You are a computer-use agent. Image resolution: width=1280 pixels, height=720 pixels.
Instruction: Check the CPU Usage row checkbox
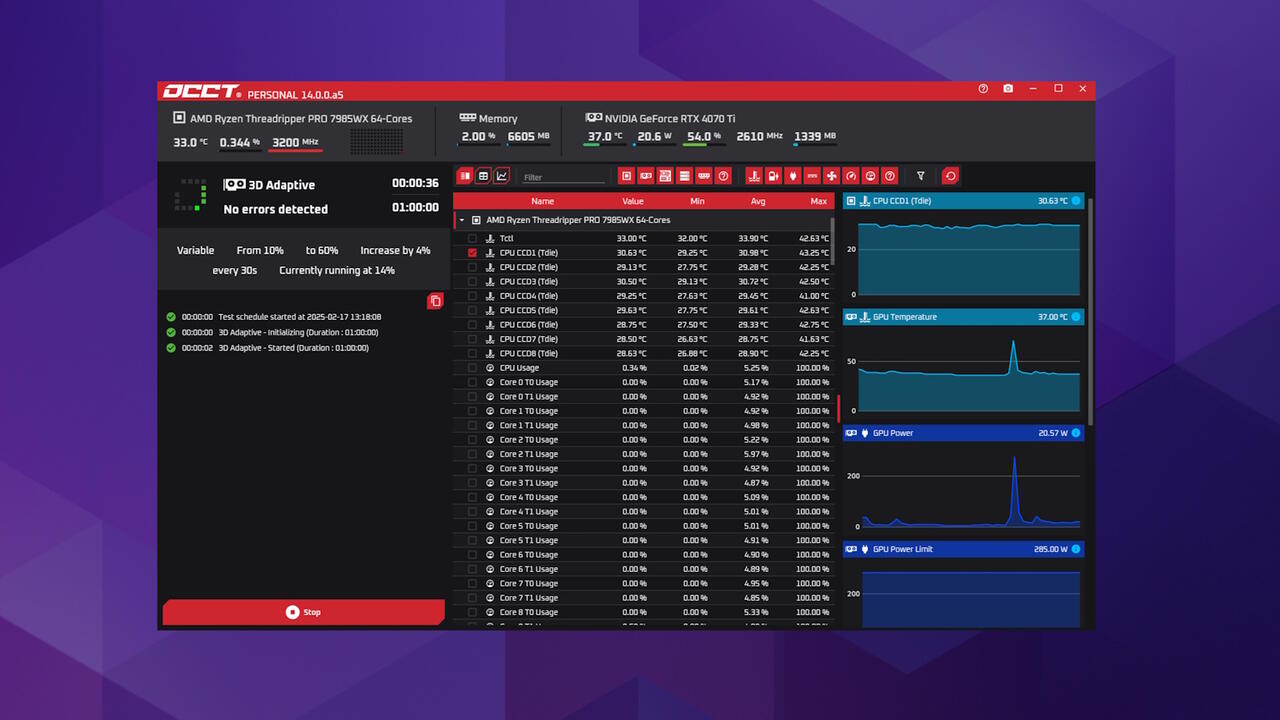point(472,368)
